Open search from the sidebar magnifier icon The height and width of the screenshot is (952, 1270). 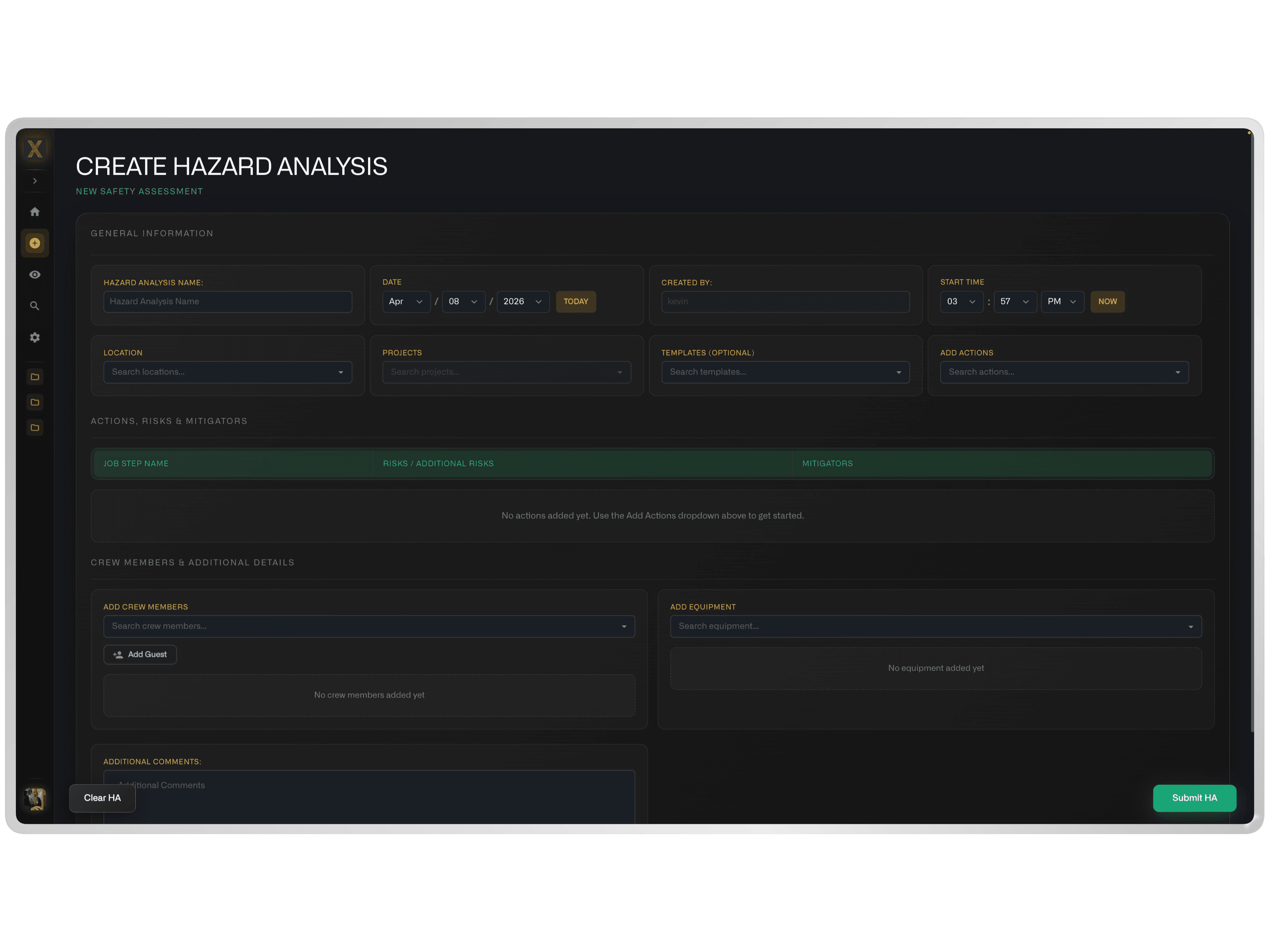(35, 306)
